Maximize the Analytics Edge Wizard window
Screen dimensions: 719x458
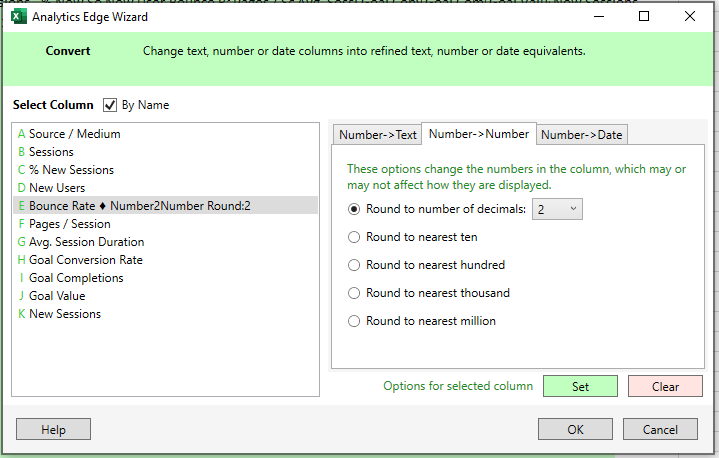coord(643,16)
